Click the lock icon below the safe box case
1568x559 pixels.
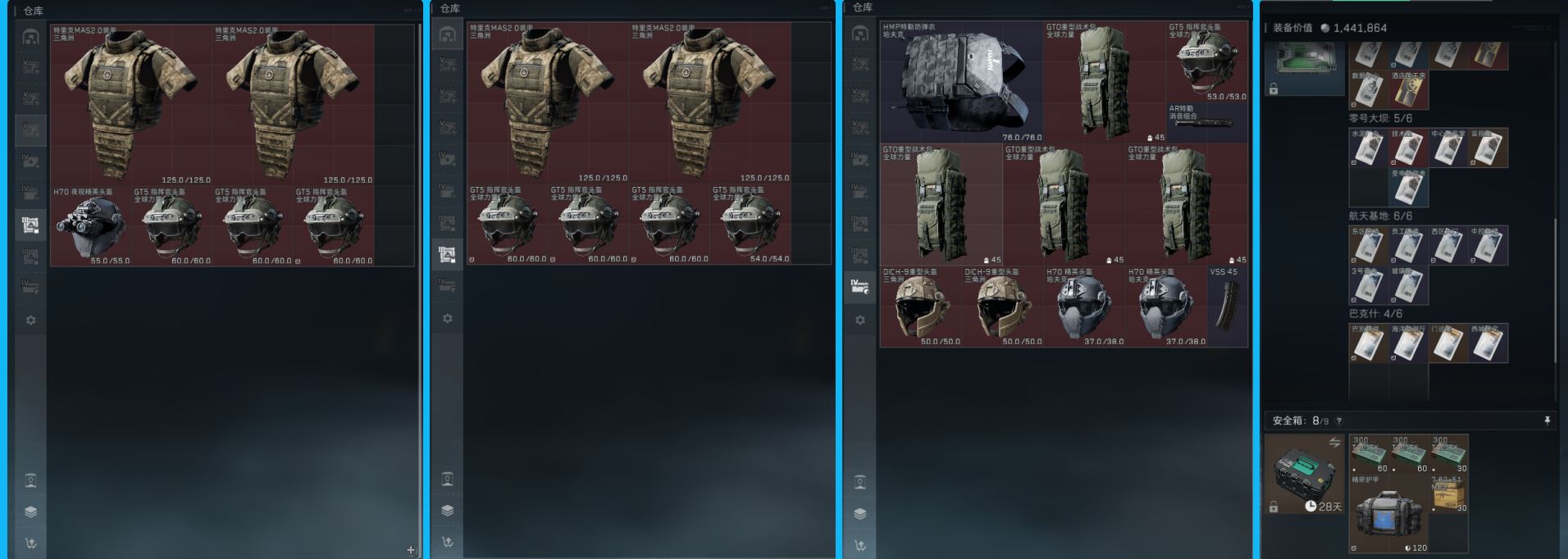click(x=1274, y=507)
